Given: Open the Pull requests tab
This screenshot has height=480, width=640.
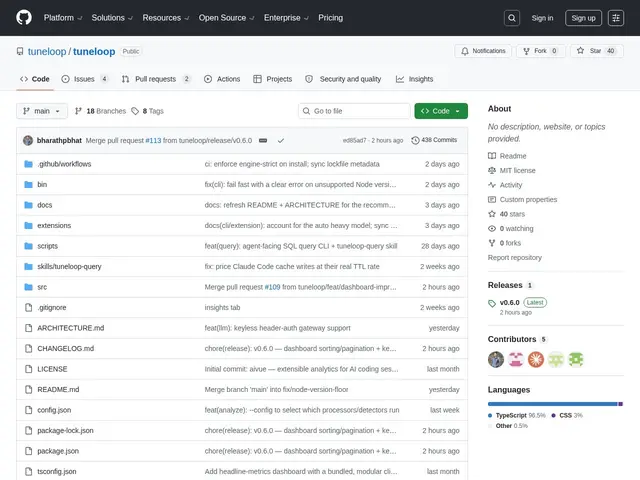Looking at the screenshot, I should pos(156,79).
